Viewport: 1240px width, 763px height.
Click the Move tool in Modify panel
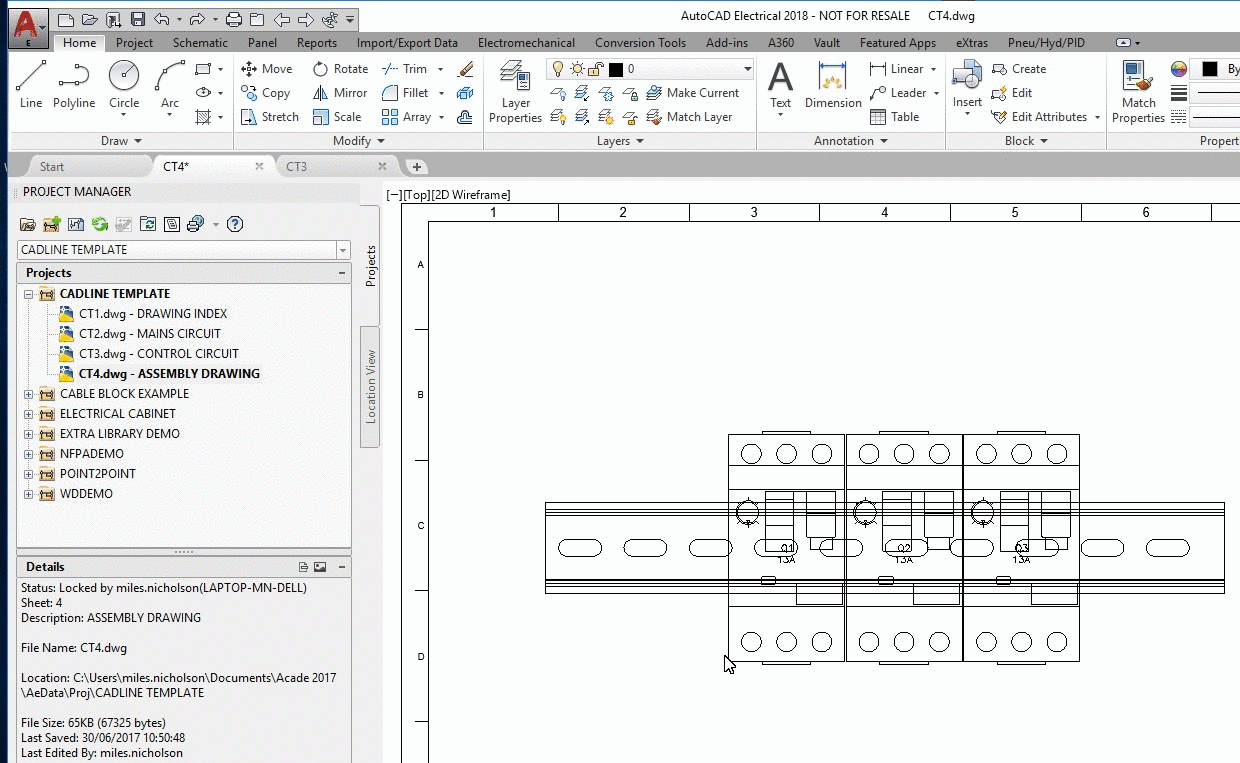pyautogui.click(x=266, y=68)
